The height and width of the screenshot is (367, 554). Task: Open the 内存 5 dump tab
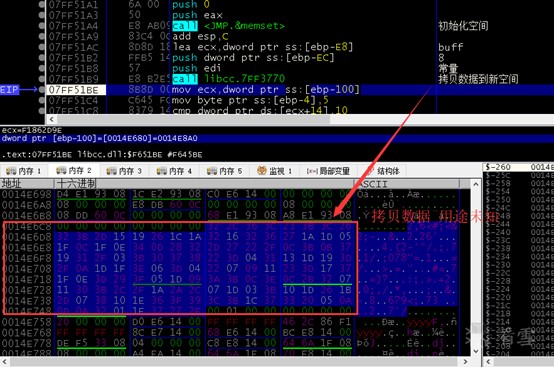[225, 171]
